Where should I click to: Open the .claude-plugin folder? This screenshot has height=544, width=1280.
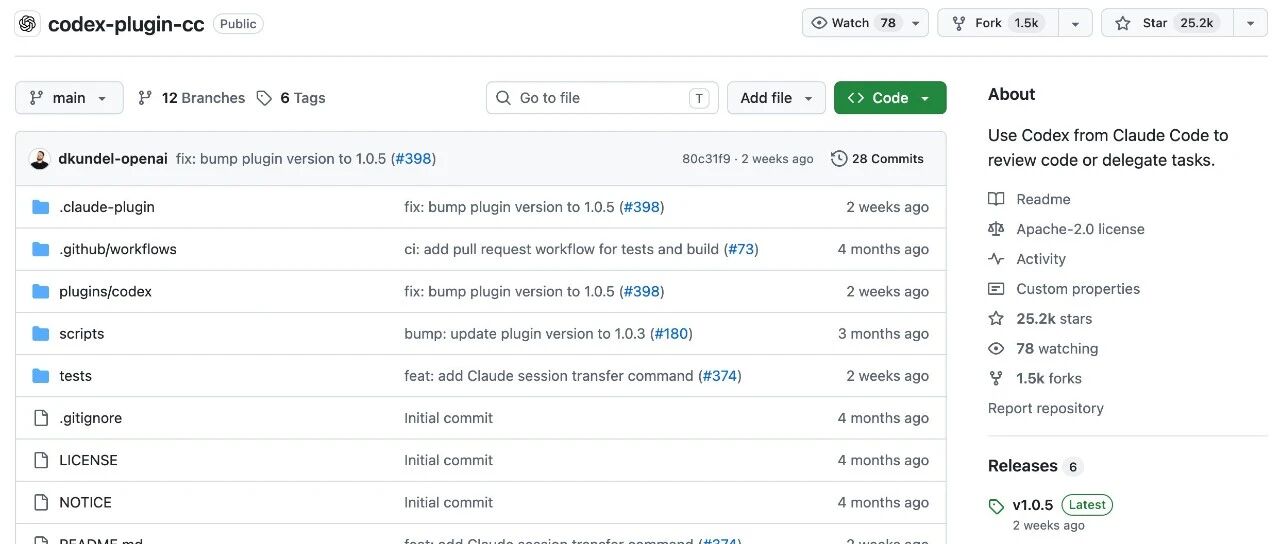107,207
